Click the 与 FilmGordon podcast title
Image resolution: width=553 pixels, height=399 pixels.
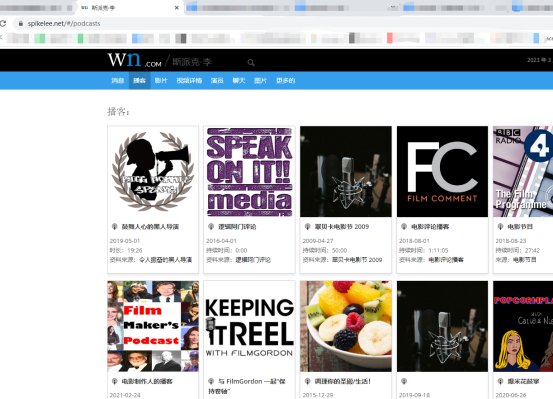click(x=247, y=386)
